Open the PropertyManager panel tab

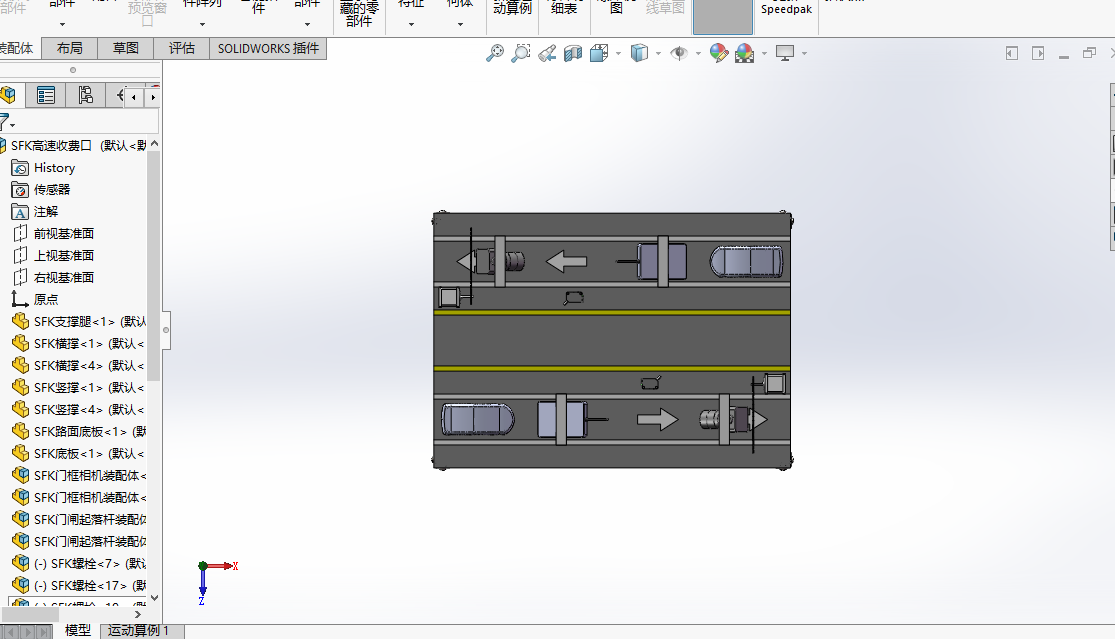pos(46,95)
